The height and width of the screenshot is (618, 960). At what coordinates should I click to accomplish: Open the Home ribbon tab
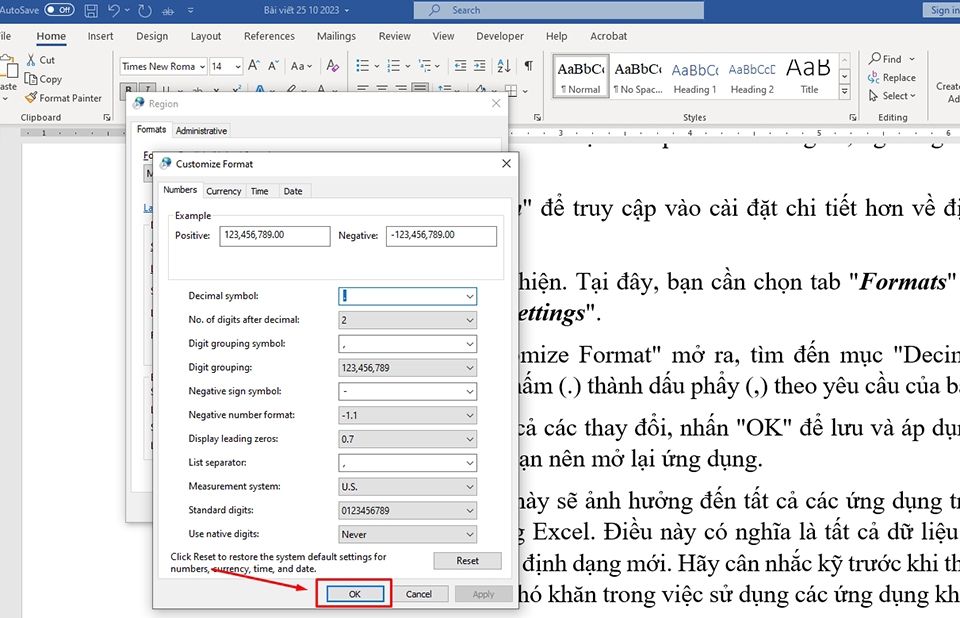click(x=51, y=36)
